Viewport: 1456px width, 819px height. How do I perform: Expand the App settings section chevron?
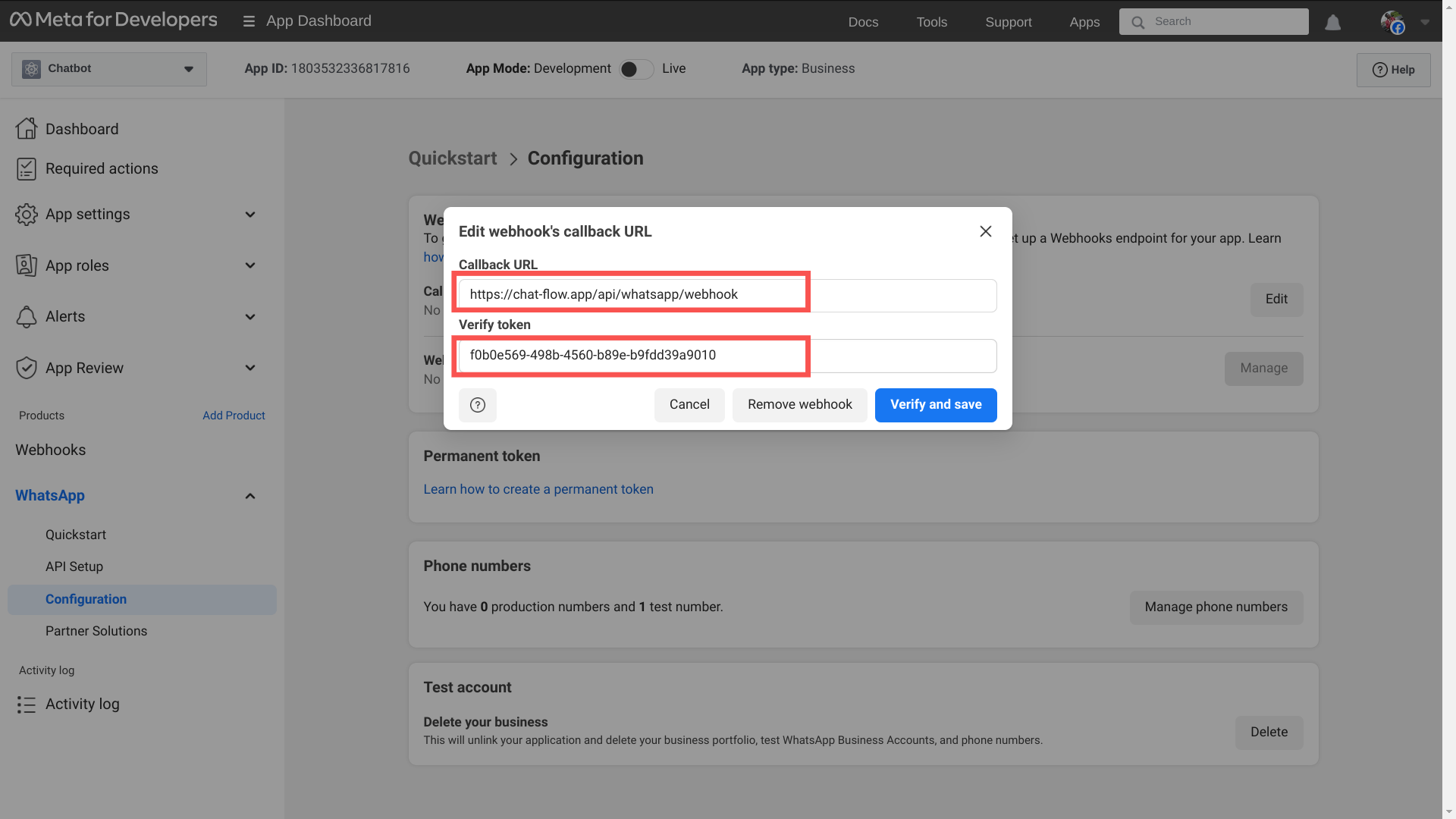click(250, 215)
